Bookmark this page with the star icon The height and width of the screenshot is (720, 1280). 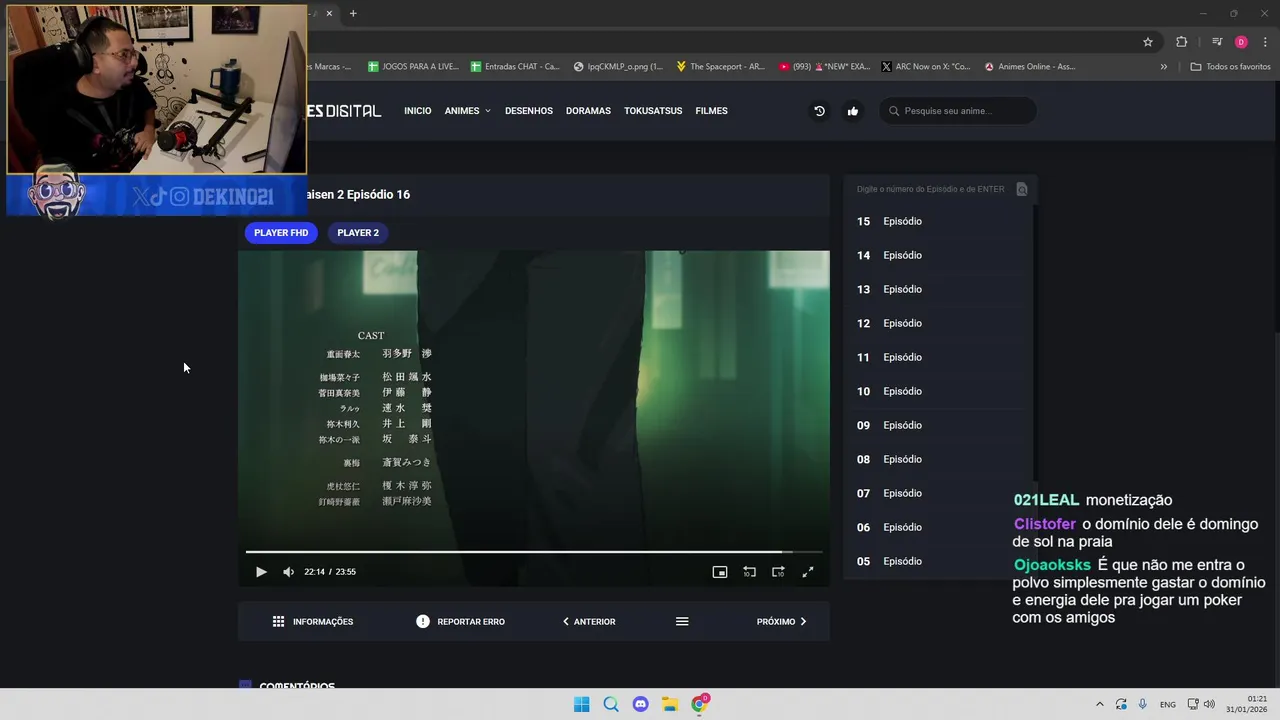point(1148,42)
